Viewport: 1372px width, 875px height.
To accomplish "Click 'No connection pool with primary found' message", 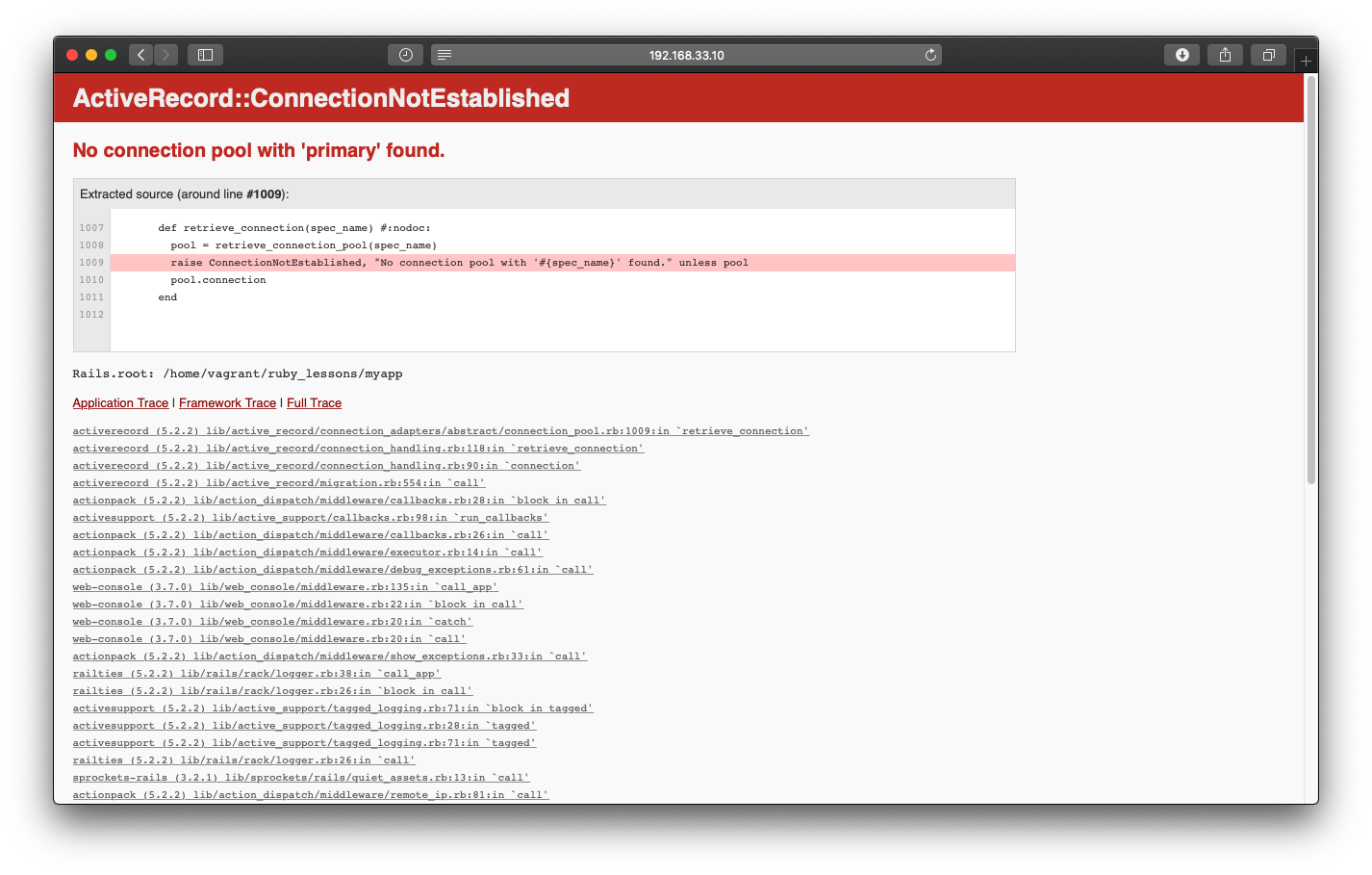I will click(x=259, y=150).
